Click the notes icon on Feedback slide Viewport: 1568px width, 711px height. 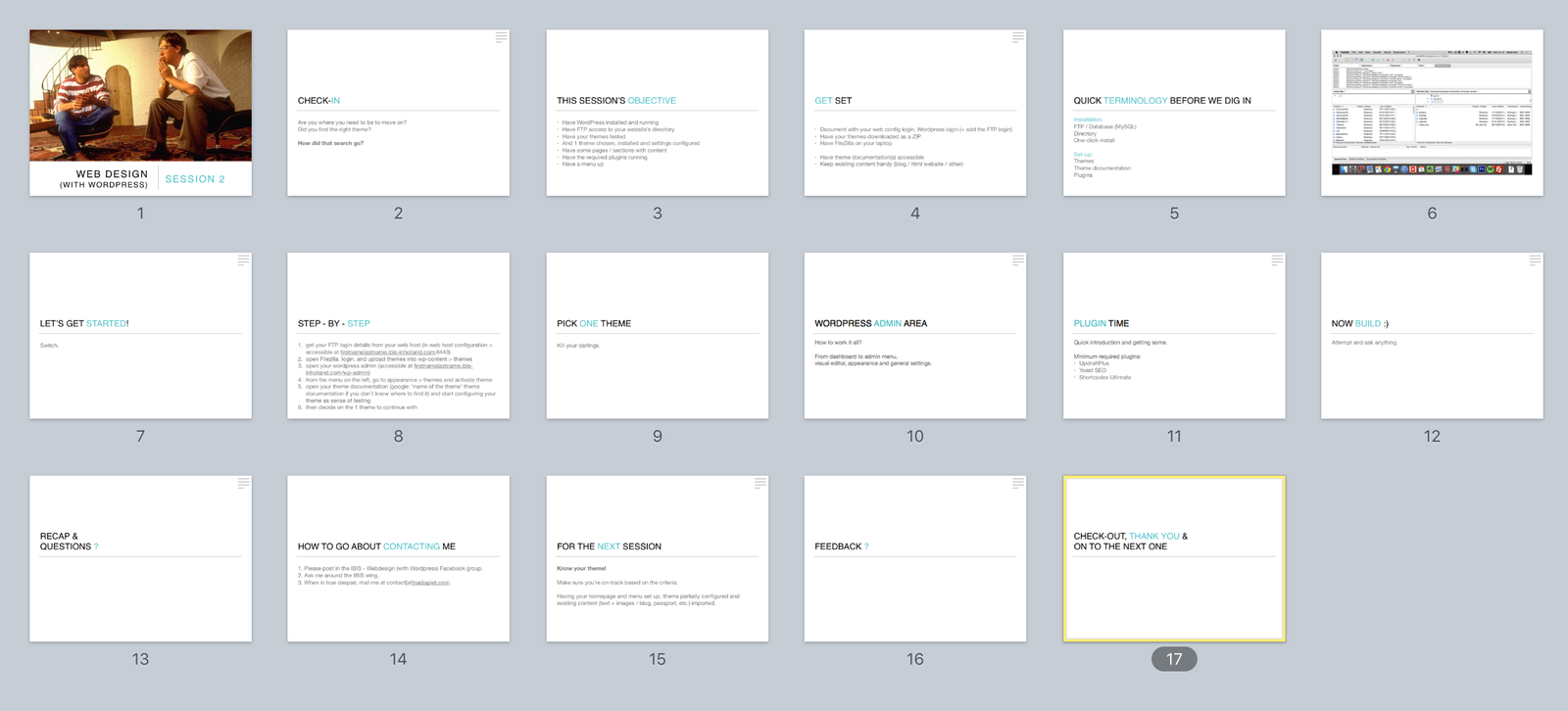(1018, 484)
